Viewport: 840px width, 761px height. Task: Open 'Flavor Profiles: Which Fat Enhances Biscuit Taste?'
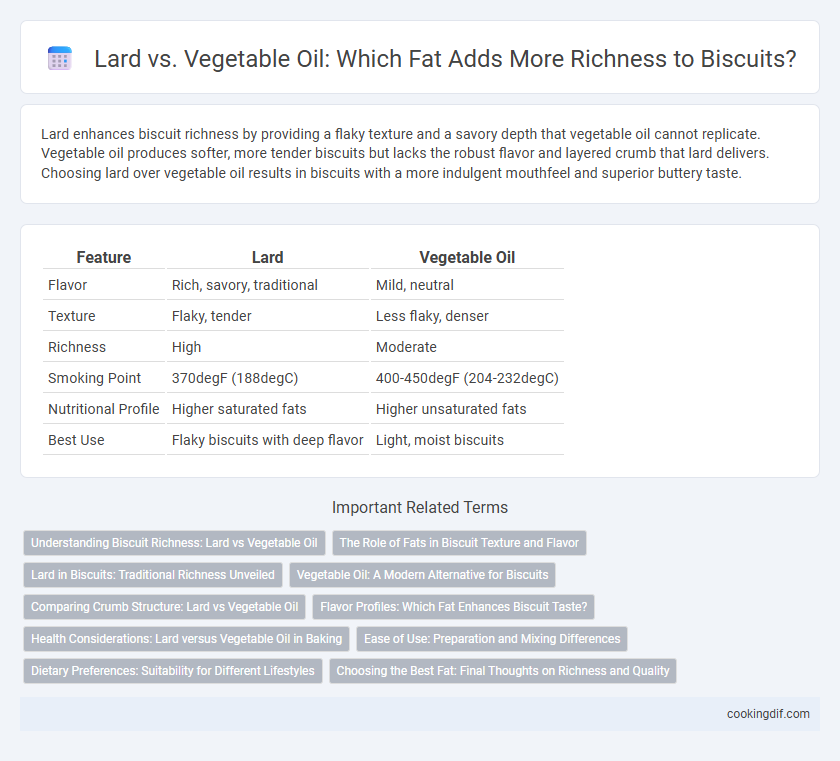(453, 607)
